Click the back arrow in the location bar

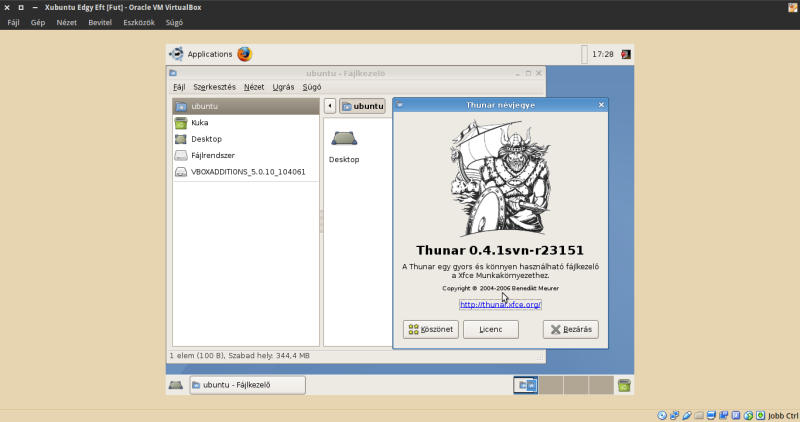[329, 105]
